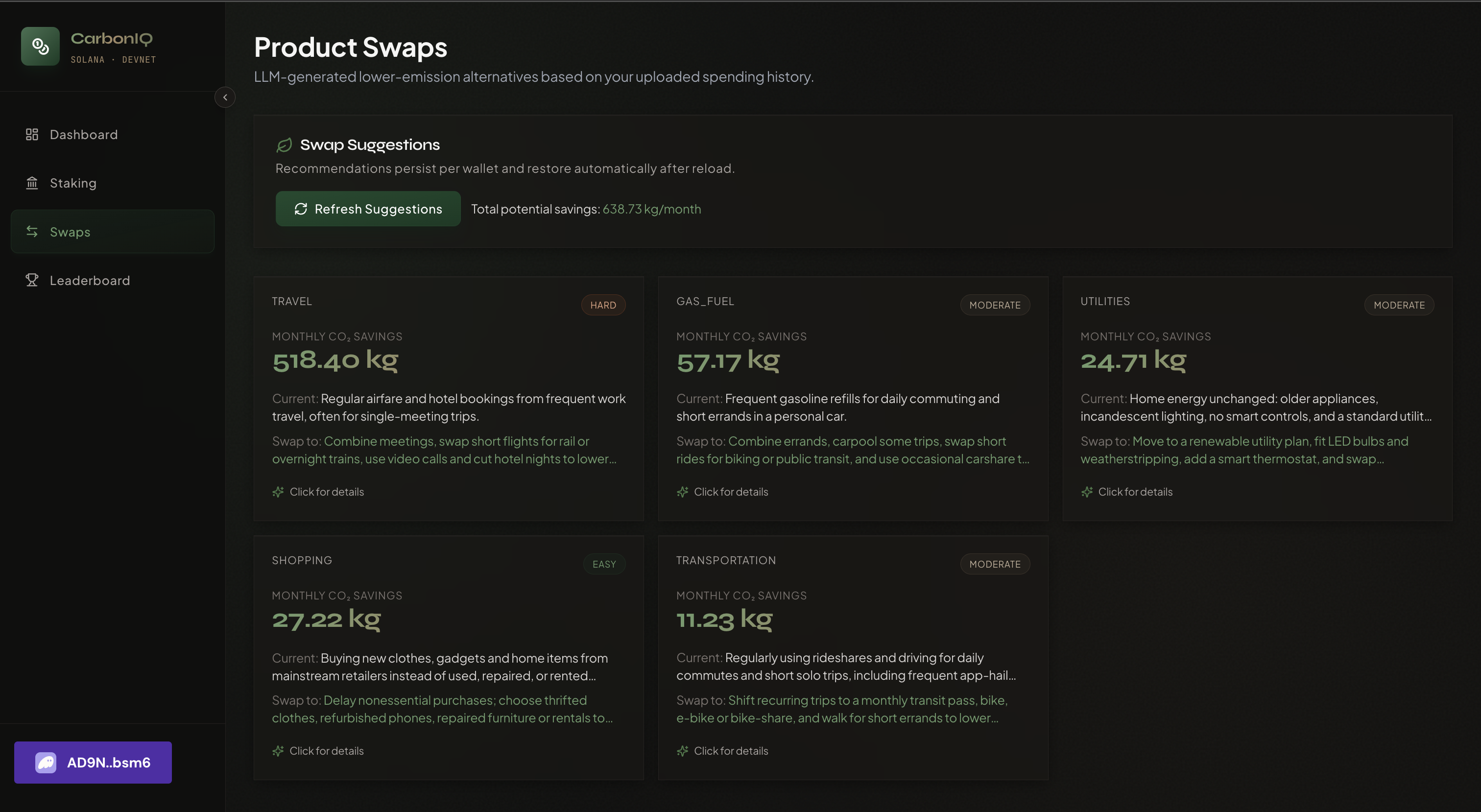
Task: Go to the Leaderboard page
Action: click(90, 280)
